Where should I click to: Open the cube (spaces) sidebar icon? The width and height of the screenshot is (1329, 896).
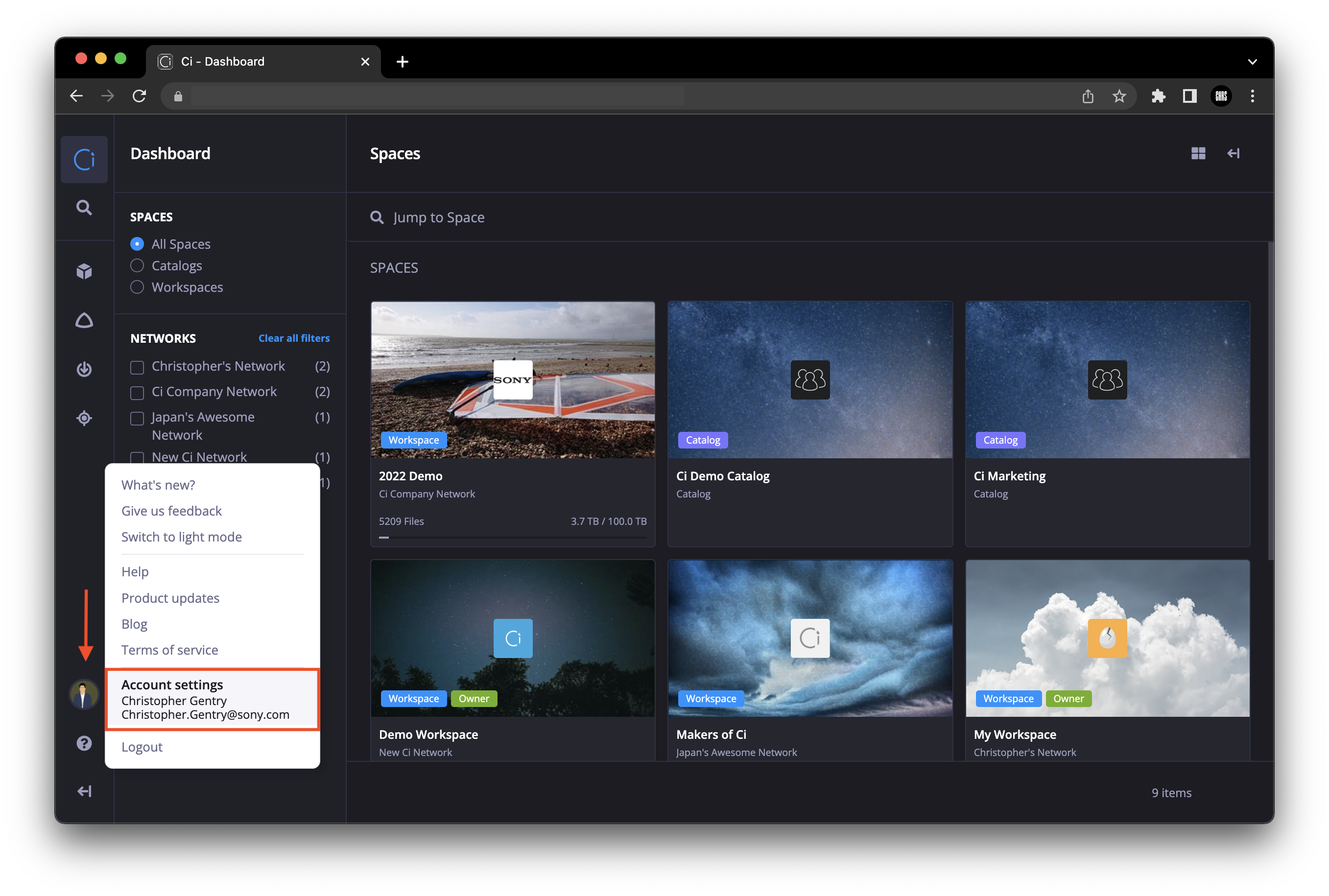(x=84, y=271)
